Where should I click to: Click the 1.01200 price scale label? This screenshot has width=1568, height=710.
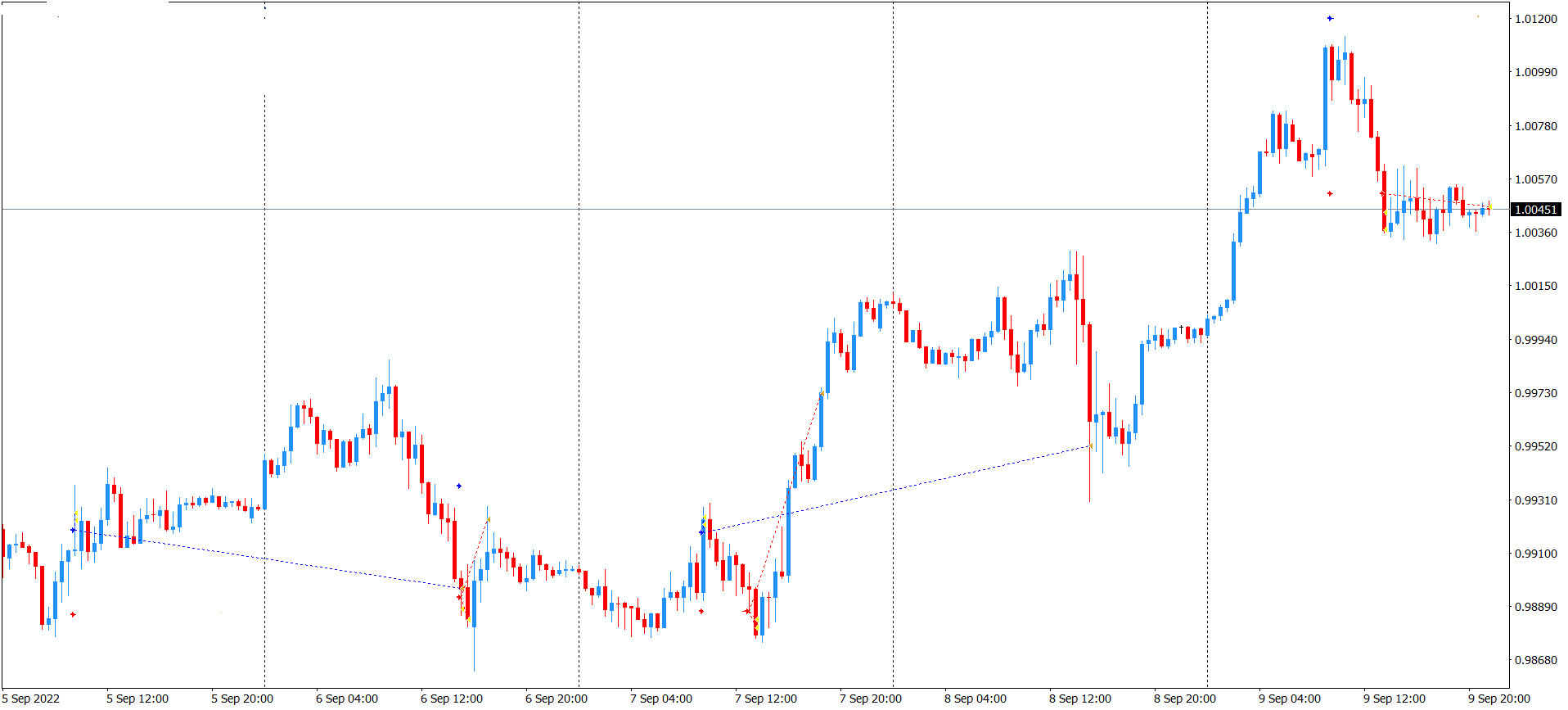pyautogui.click(x=1536, y=19)
